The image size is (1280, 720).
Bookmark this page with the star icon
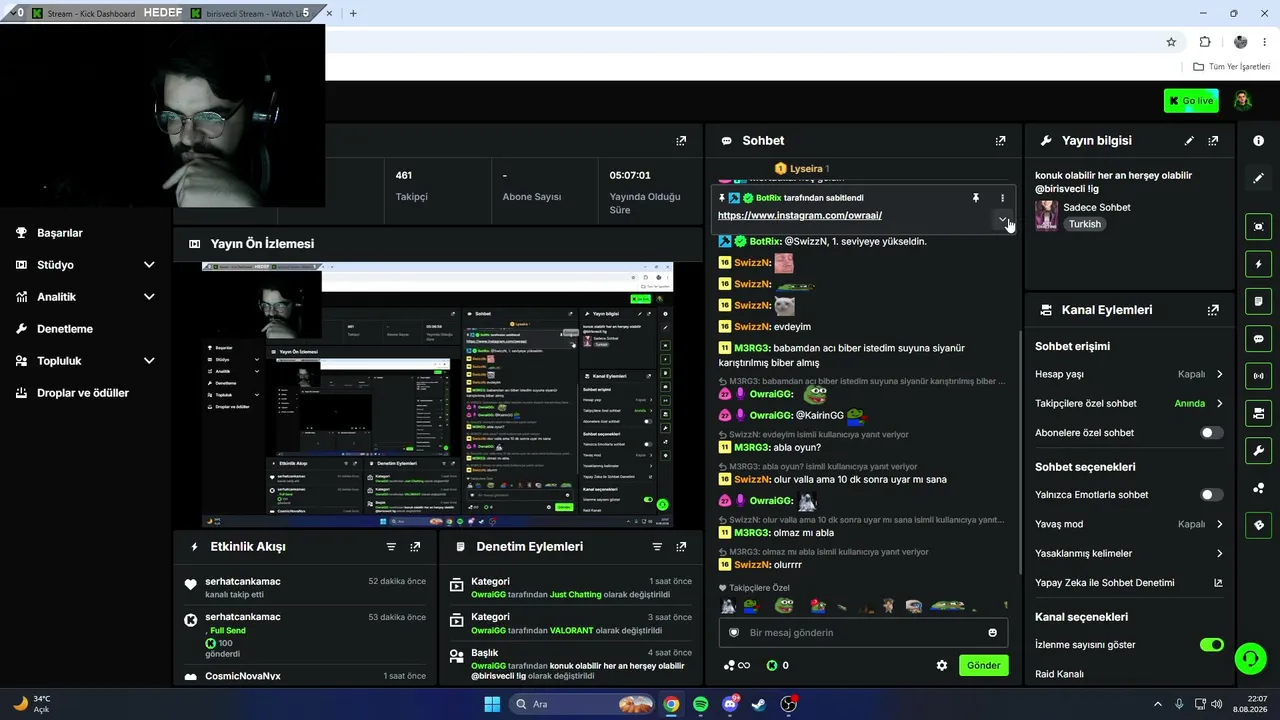click(x=1171, y=42)
